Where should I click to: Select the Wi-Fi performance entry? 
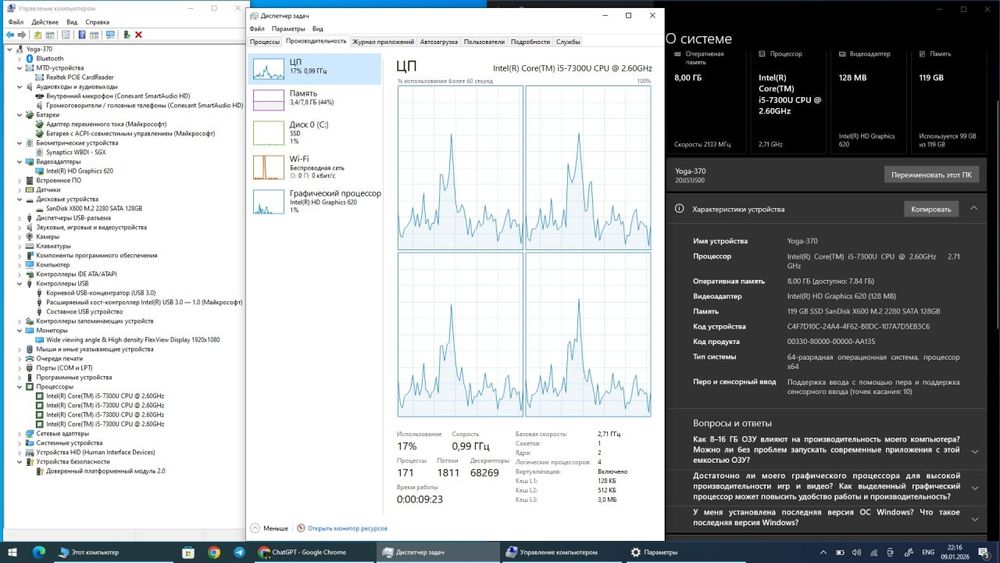coord(315,166)
